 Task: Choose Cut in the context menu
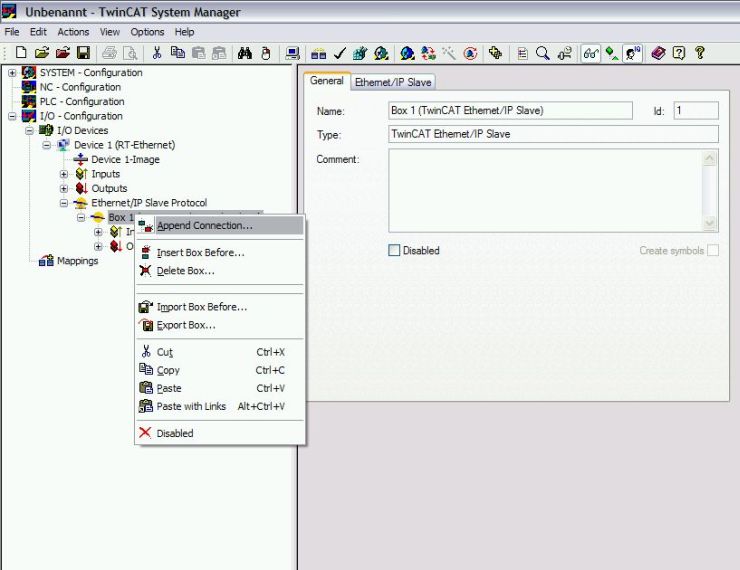pos(220,352)
